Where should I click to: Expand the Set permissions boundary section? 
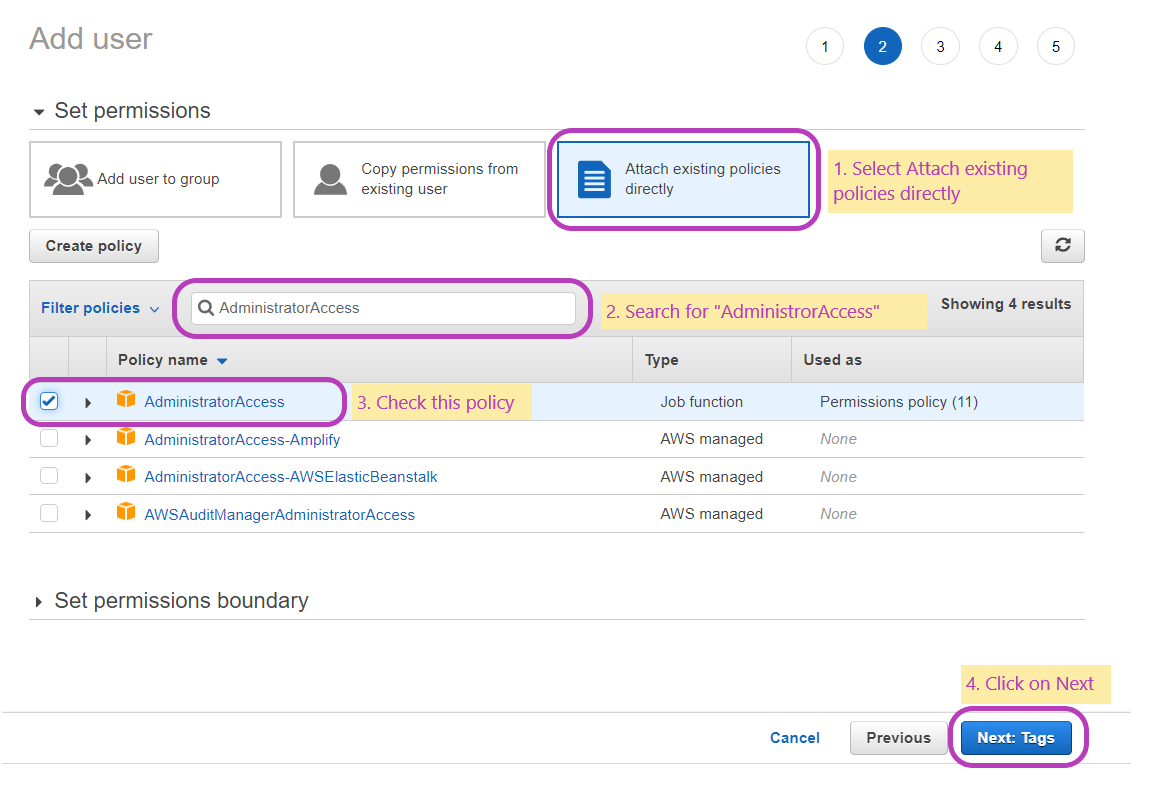pos(39,602)
